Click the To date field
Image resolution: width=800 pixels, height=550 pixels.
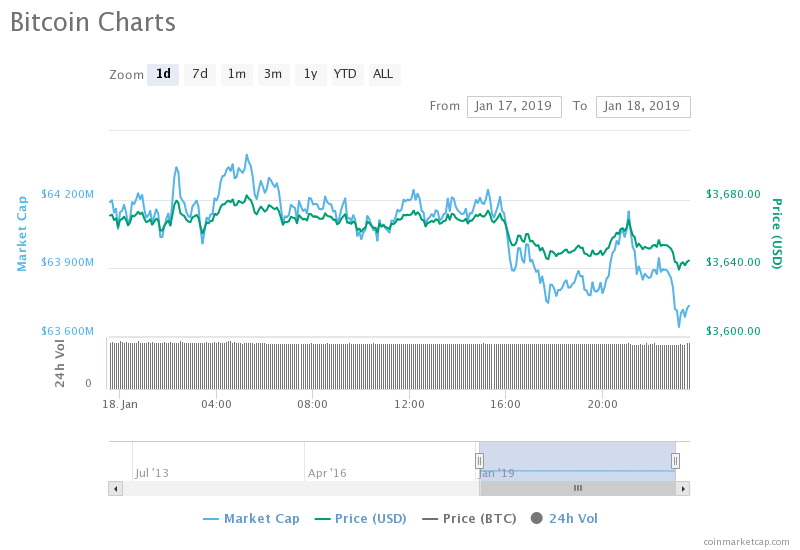[x=642, y=106]
